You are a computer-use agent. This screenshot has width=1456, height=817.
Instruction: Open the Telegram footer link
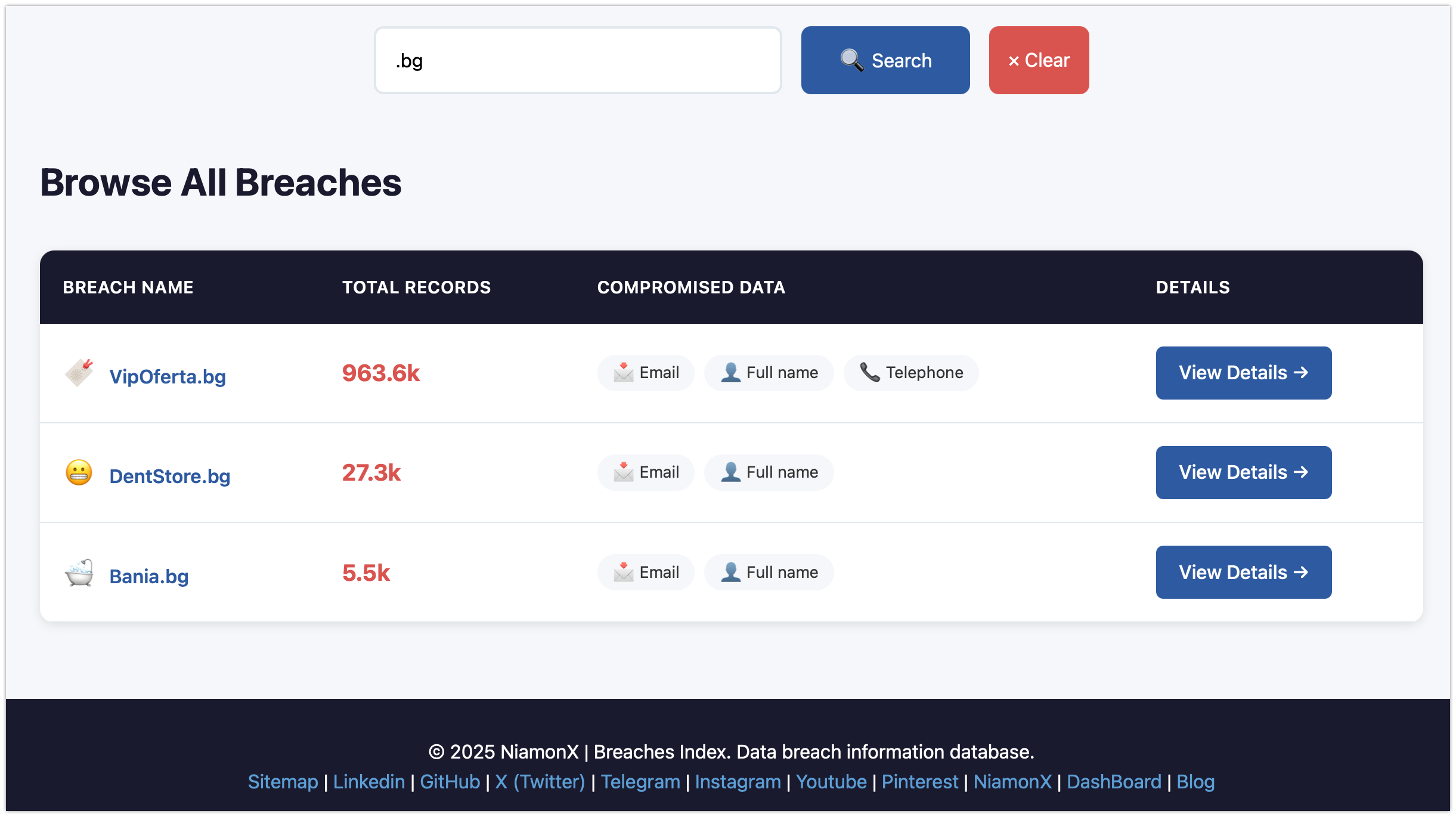[x=640, y=782]
